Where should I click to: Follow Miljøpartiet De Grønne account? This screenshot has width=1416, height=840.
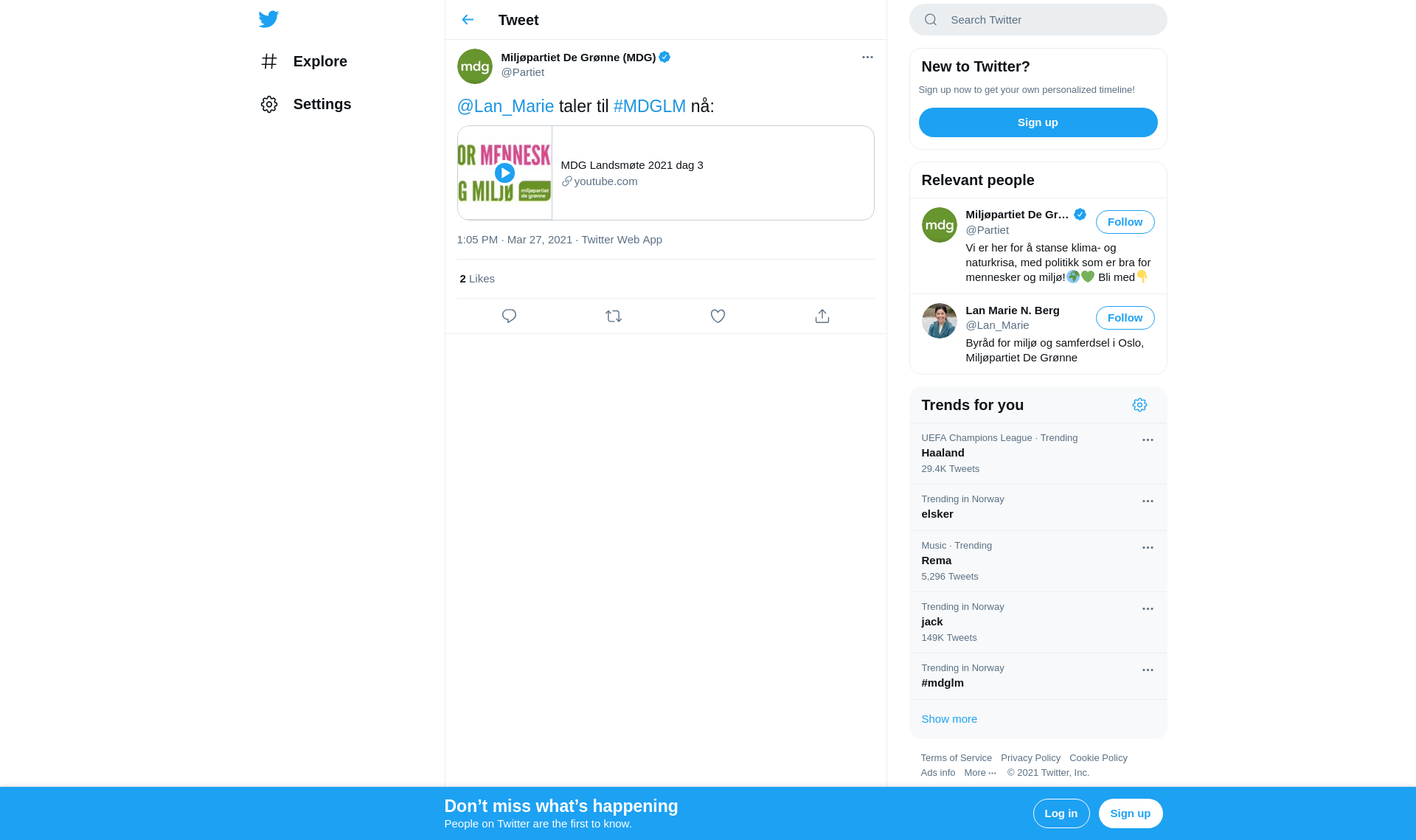pos(1125,222)
